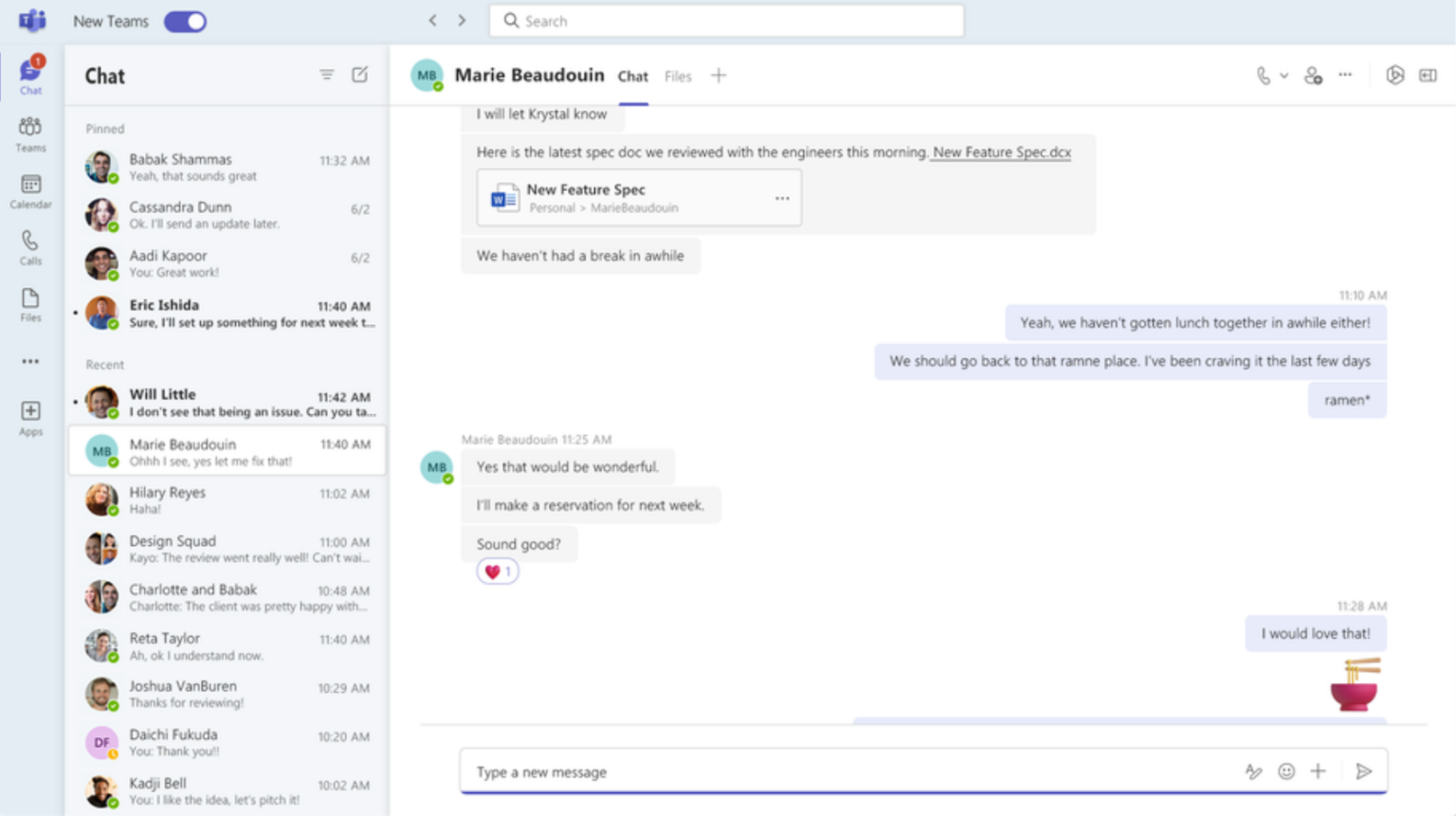This screenshot has height=816, width=1456.
Task: Expand call options with the chevron
Action: click(1283, 75)
